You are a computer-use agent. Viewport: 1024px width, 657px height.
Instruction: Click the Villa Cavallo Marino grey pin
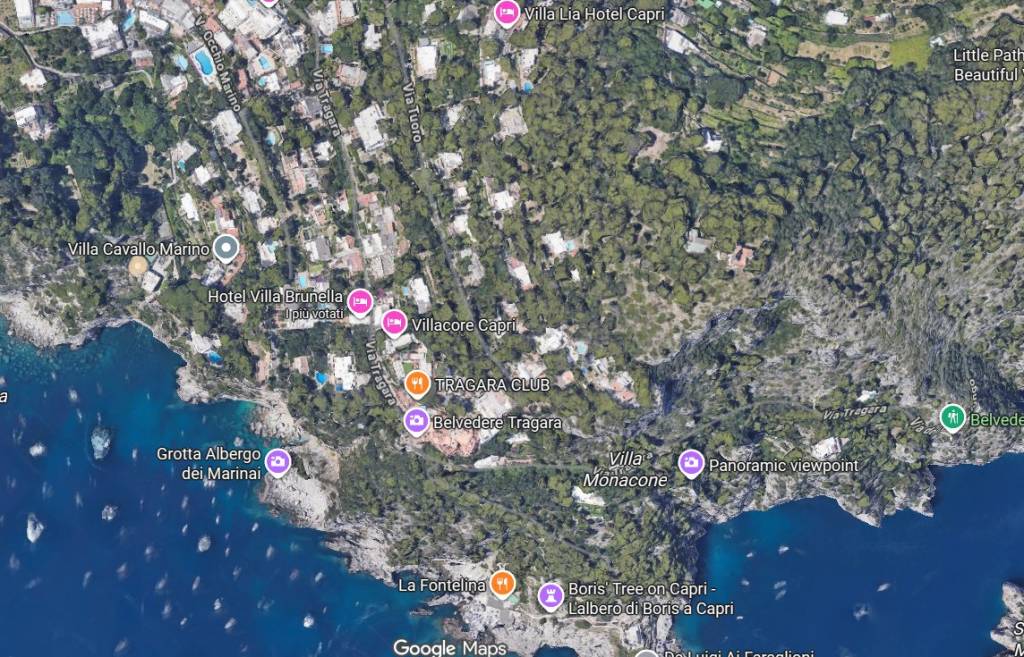pos(226,249)
